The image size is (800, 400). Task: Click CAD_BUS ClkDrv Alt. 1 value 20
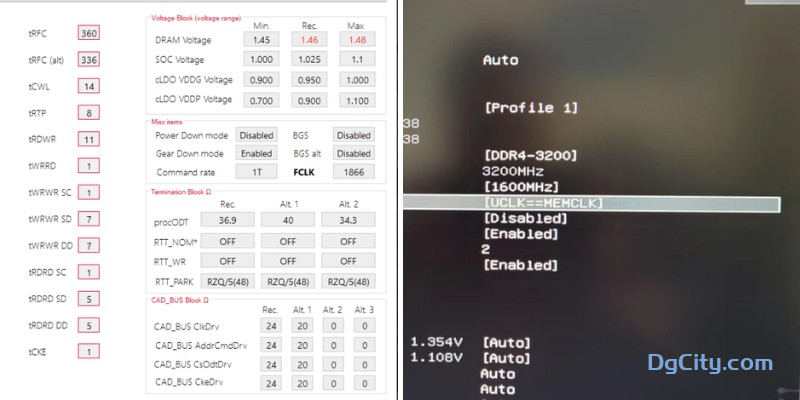(x=302, y=326)
